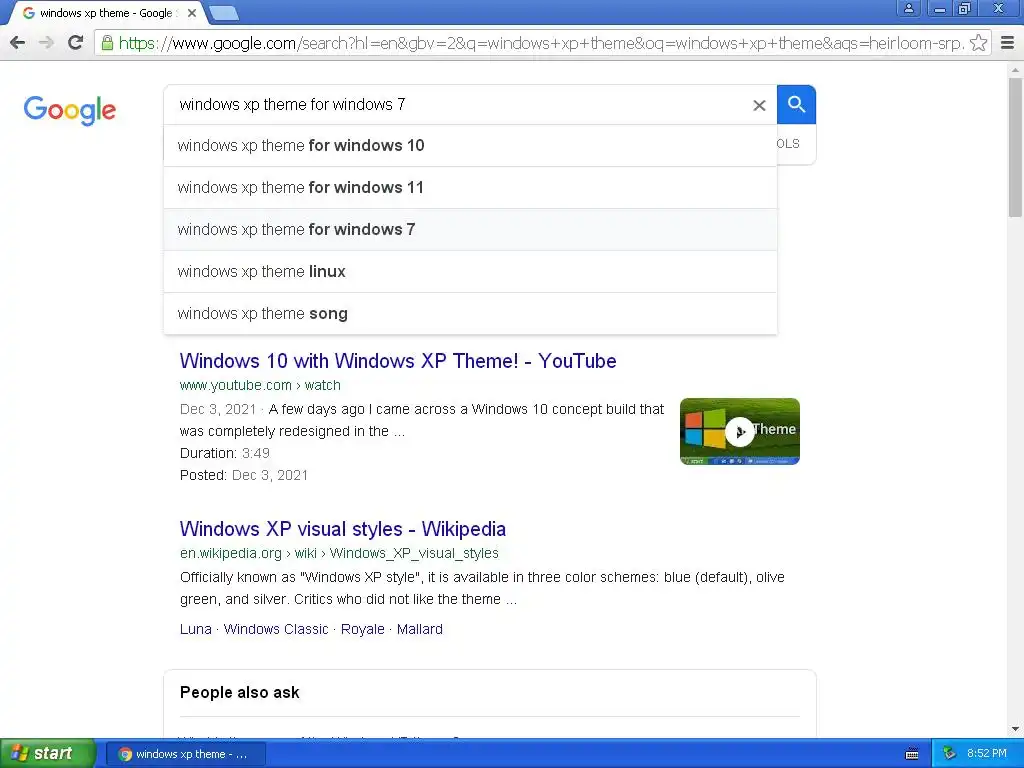This screenshot has height=768, width=1024.
Task: Click the 8:52 PM taskbar clock
Action: click(x=987, y=754)
